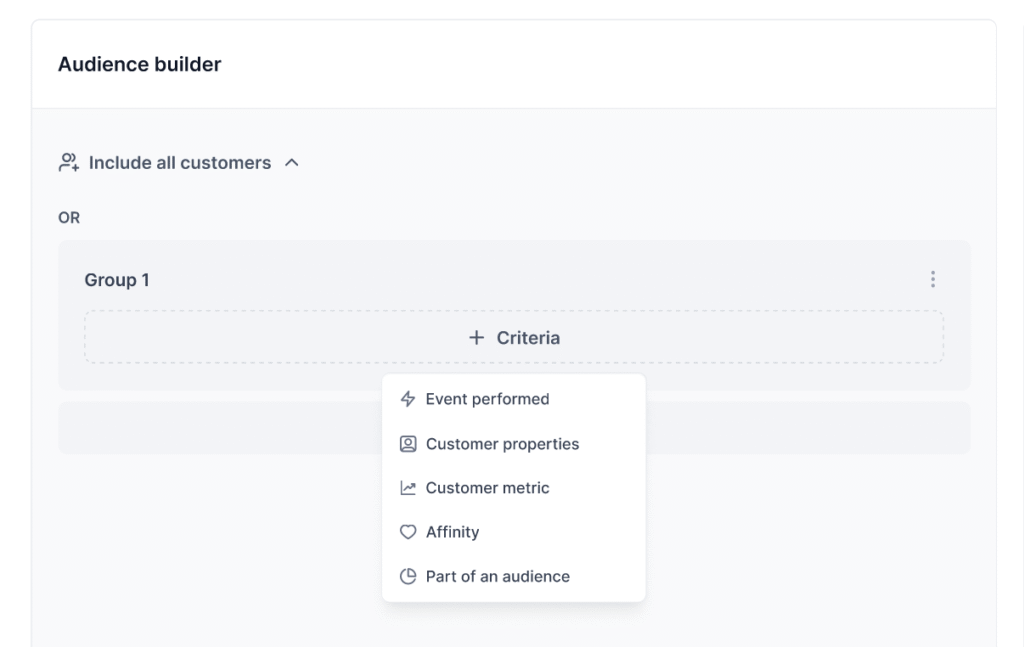Click the lightning bolt Event performed icon
The width and height of the screenshot is (1024, 647).
[x=408, y=399]
